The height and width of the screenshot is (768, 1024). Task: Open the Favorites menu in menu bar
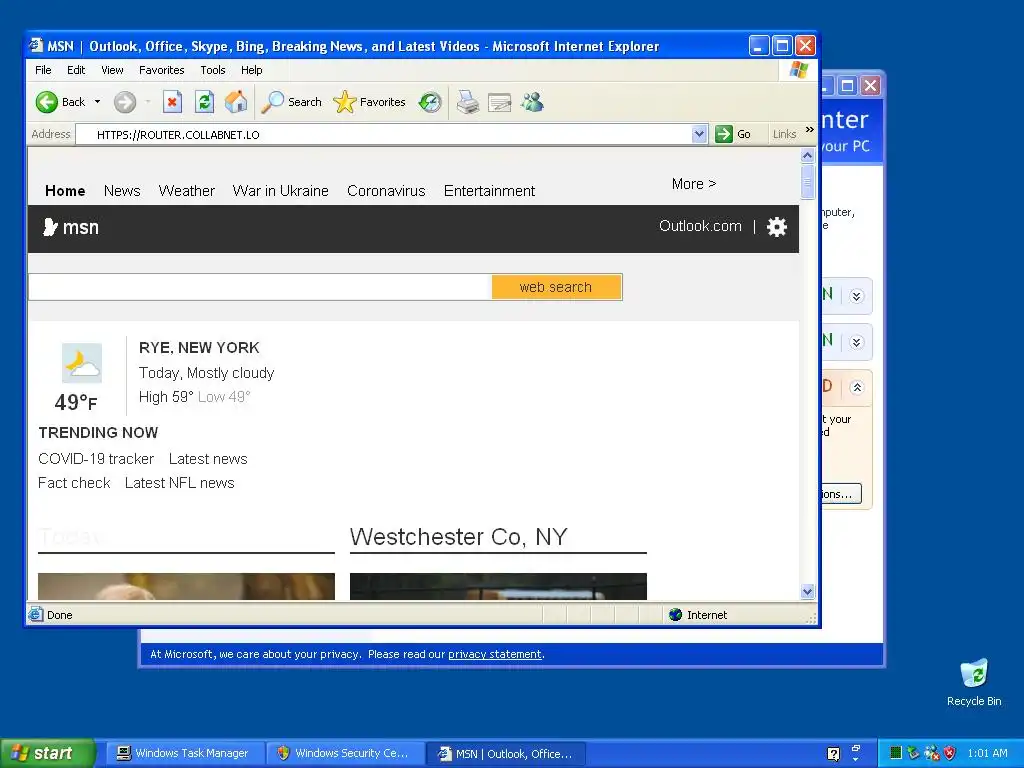pyautogui.click(x=161, y=70)
